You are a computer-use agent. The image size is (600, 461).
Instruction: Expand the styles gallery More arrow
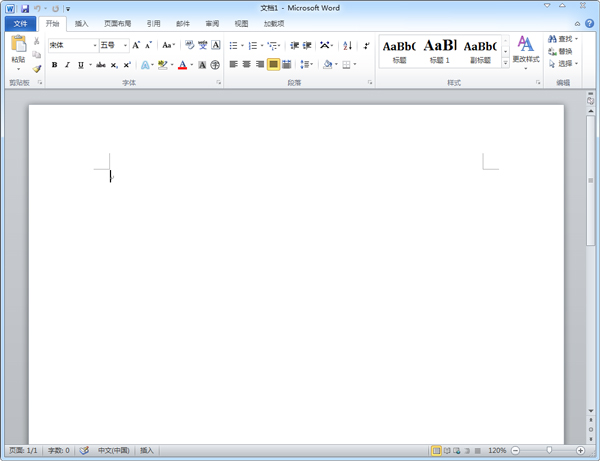(x=505, y=63)
